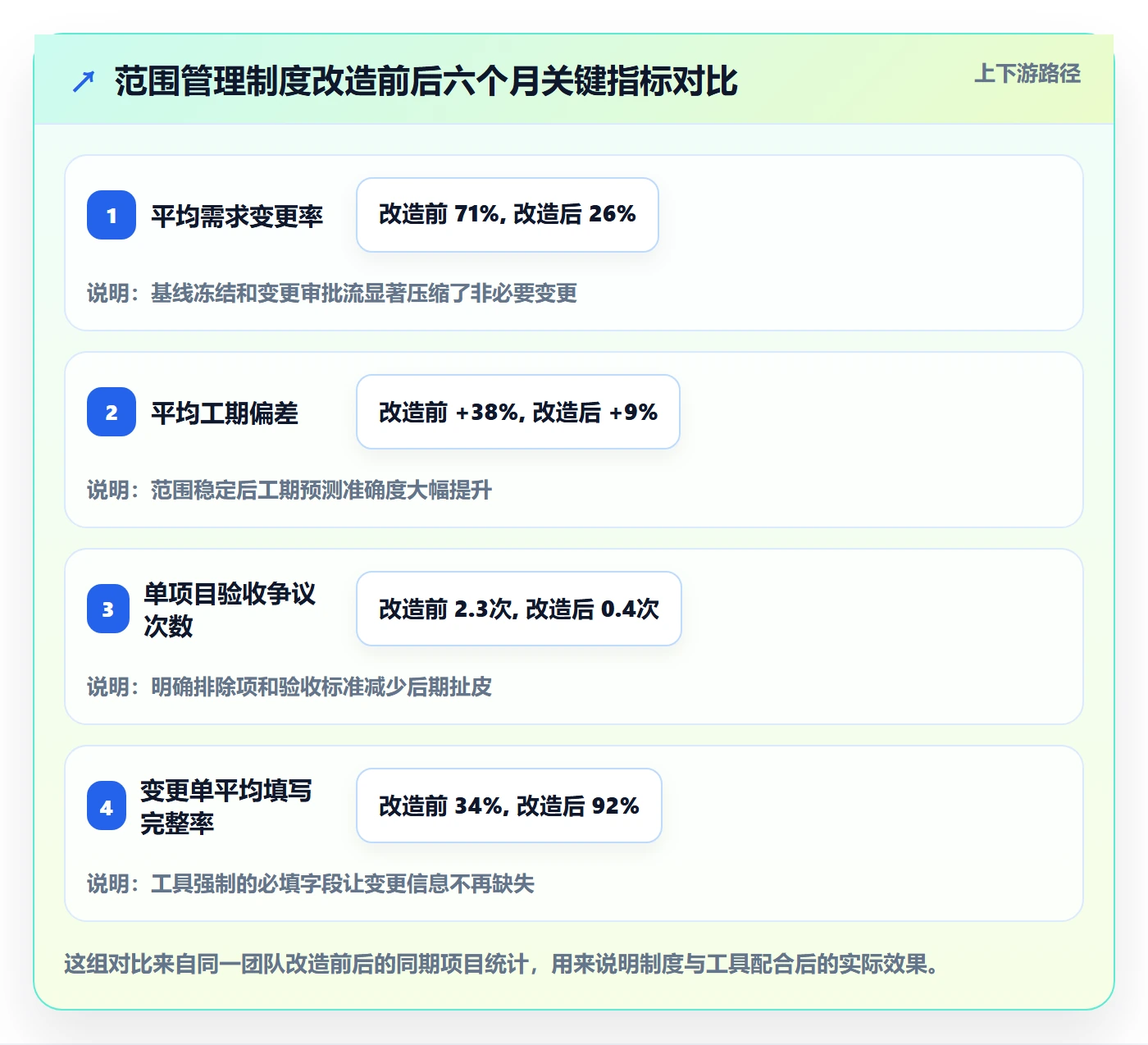
Task: Select the number 3 badge
Action: point(108,609)
